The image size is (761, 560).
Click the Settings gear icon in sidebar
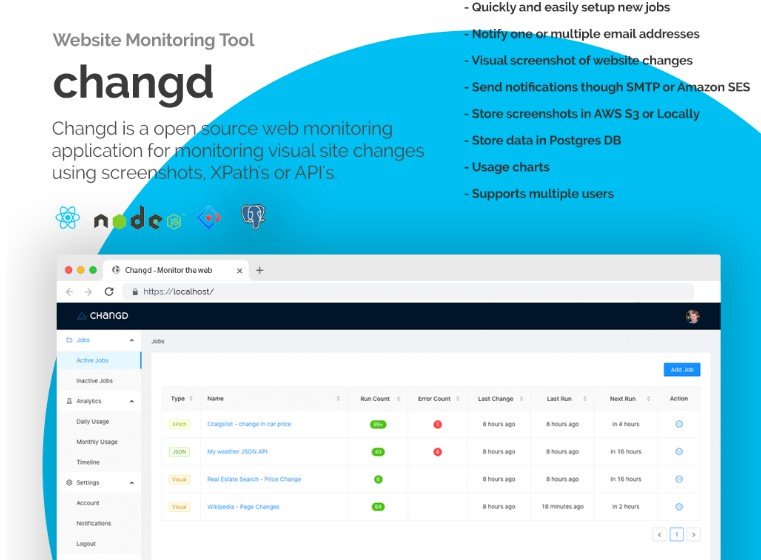click(69, 482)
